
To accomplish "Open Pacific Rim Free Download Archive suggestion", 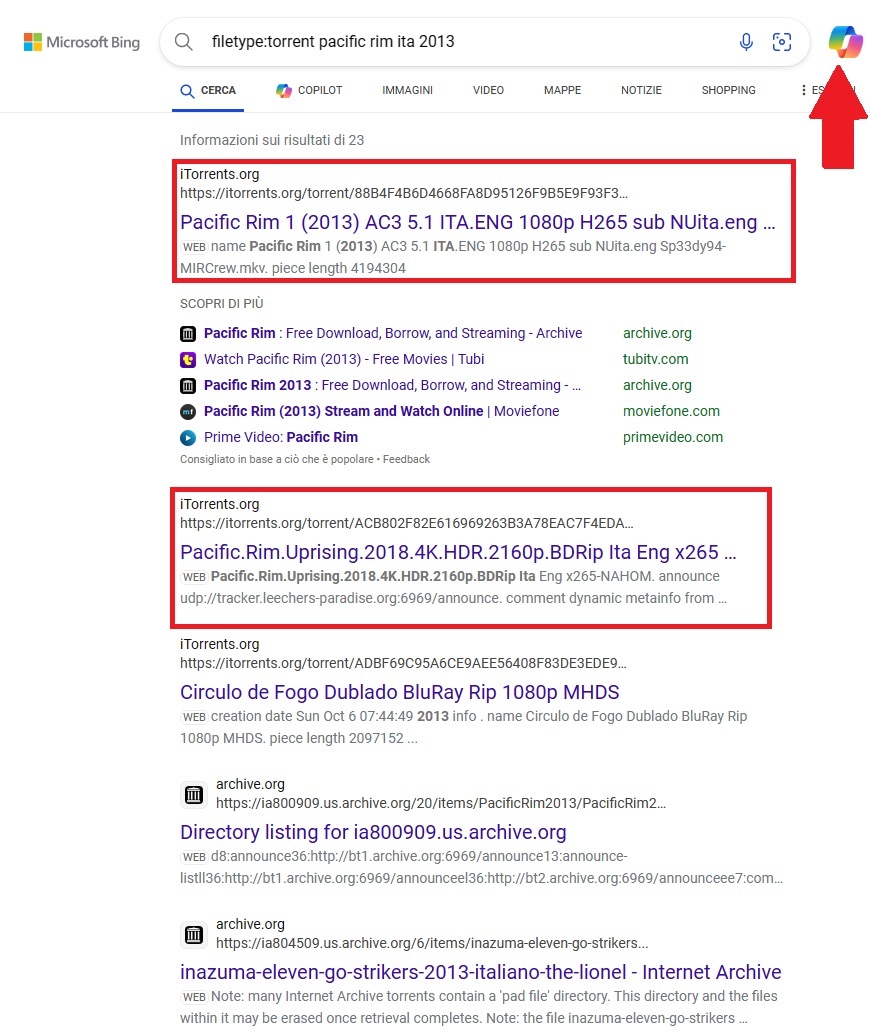I will [393, 334].
